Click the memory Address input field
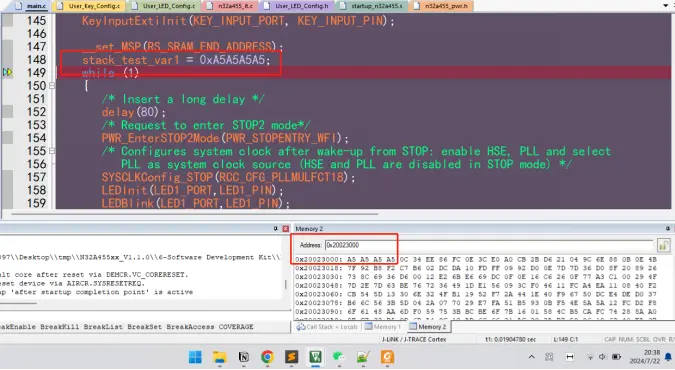The image size is (675, 370). [489, 245]
